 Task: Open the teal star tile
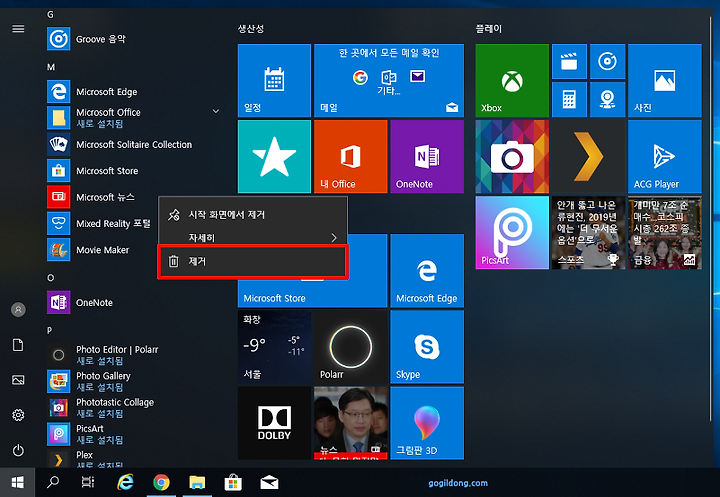(x=274, y=157)
